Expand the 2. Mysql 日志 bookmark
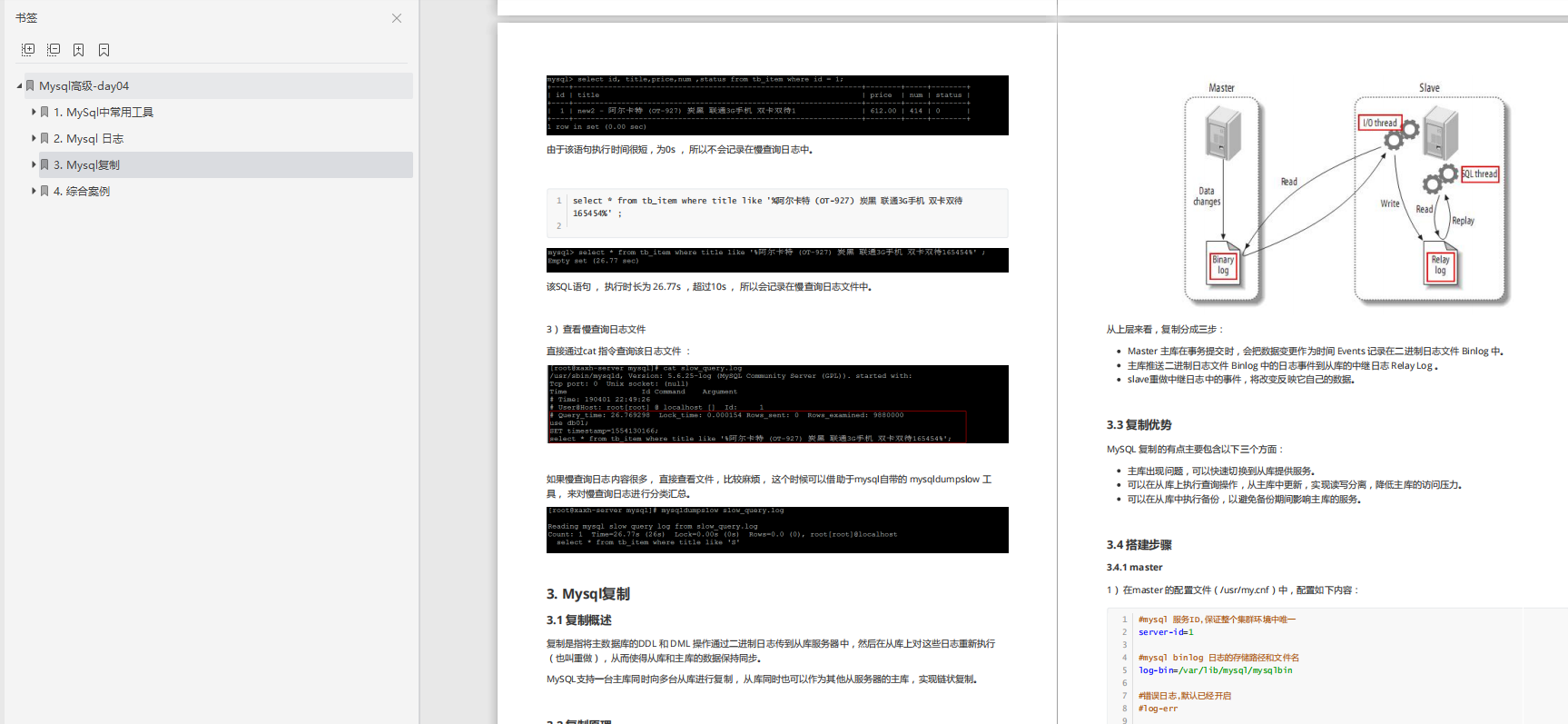This screenshot has height=724, width=1568. (34, 138)
